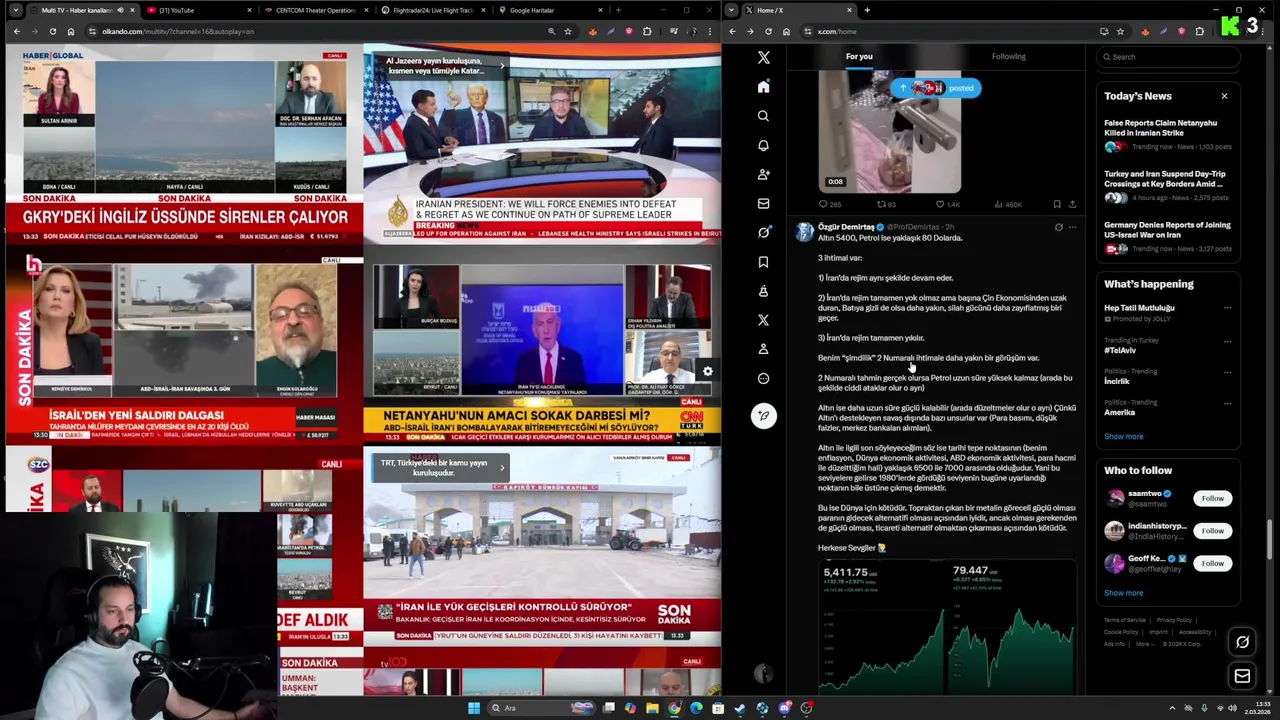Open X Home from the sidebar

(763, 87)
